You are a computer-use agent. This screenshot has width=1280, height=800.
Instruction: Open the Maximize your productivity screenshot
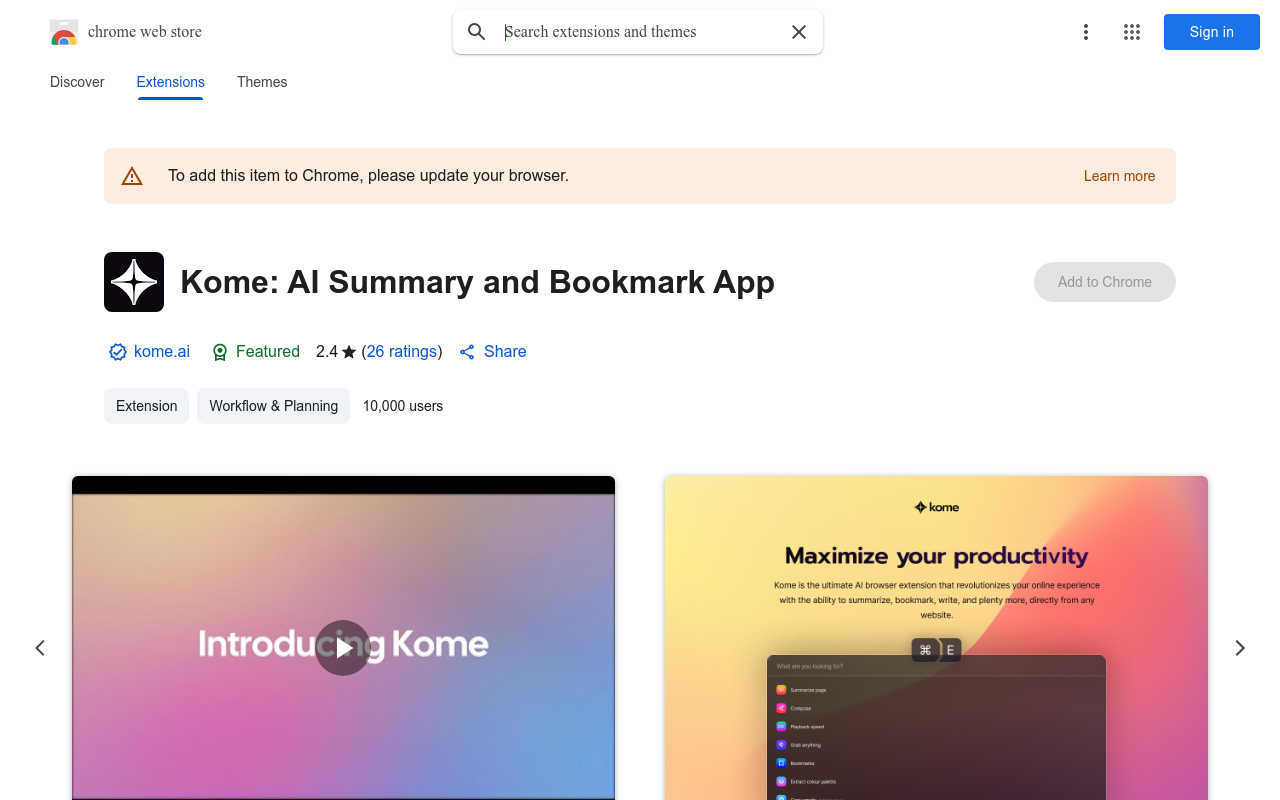[x=936, y=638]
